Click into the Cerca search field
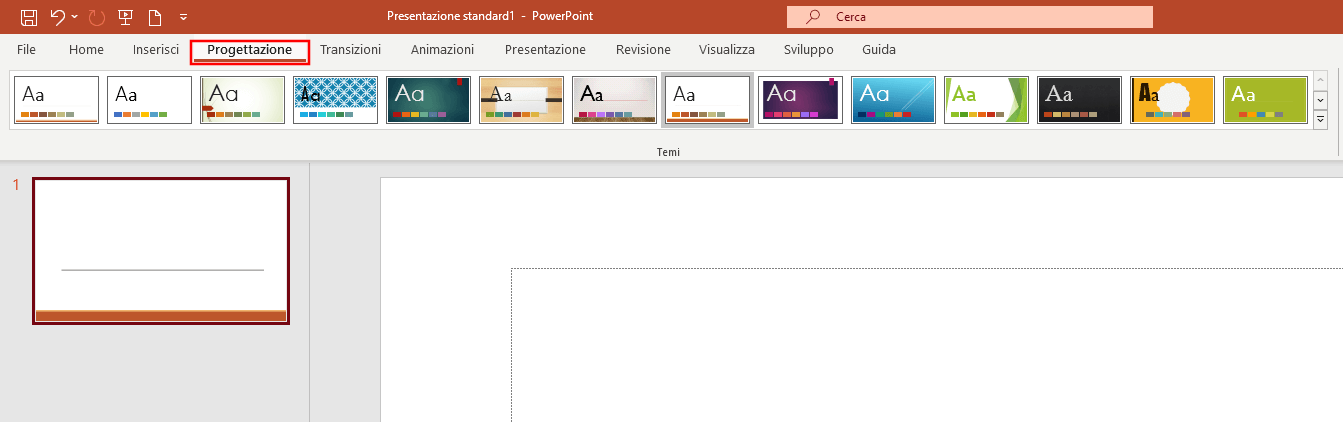 (x=970, y=17)
